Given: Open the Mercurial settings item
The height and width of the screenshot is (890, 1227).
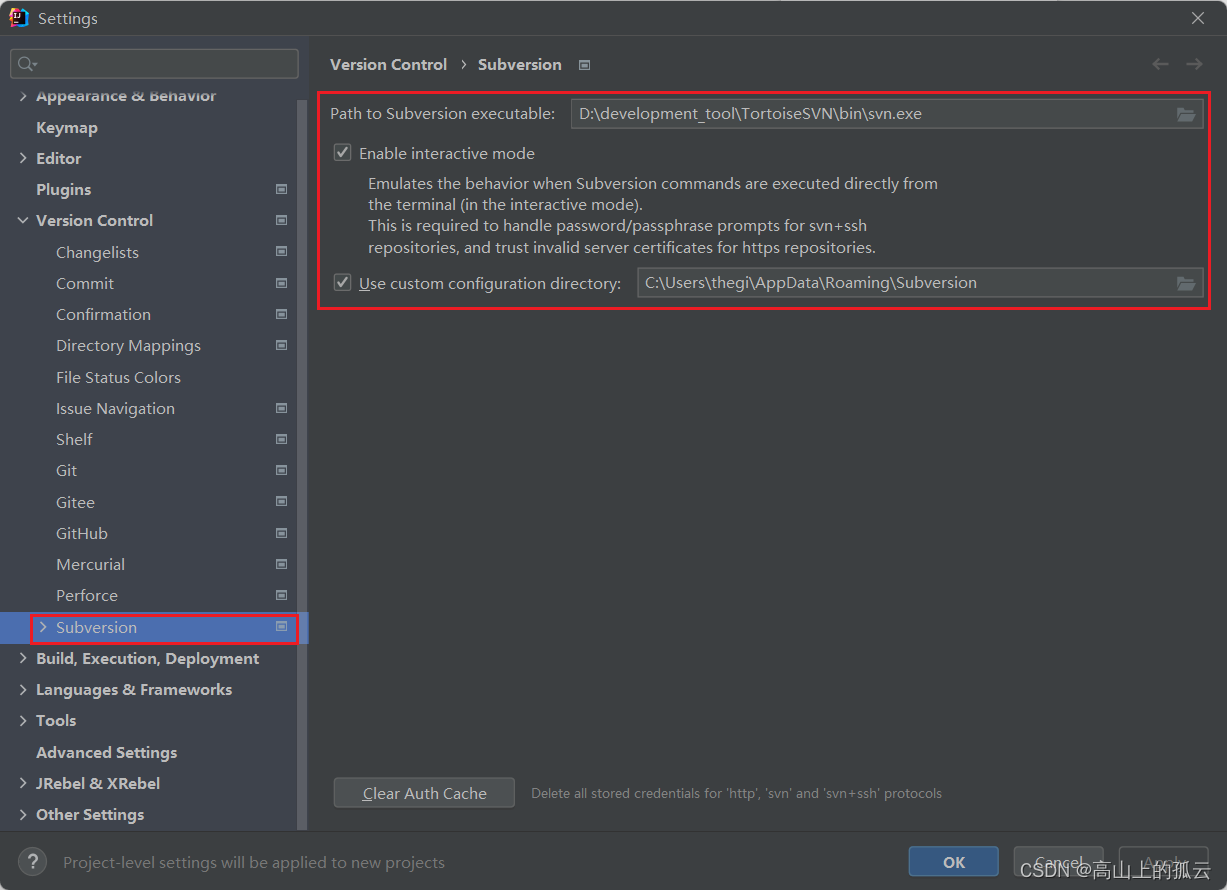Looking at the screenshot, I should pyautogui.click(x=90, y=564).
